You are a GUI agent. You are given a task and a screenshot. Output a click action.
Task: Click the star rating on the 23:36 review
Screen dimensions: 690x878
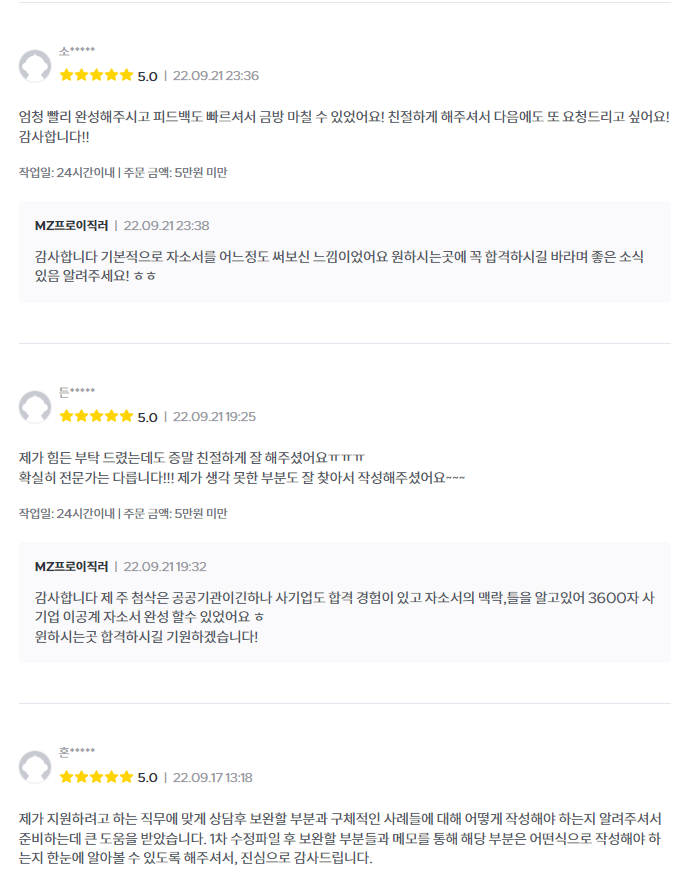point(96,75)
